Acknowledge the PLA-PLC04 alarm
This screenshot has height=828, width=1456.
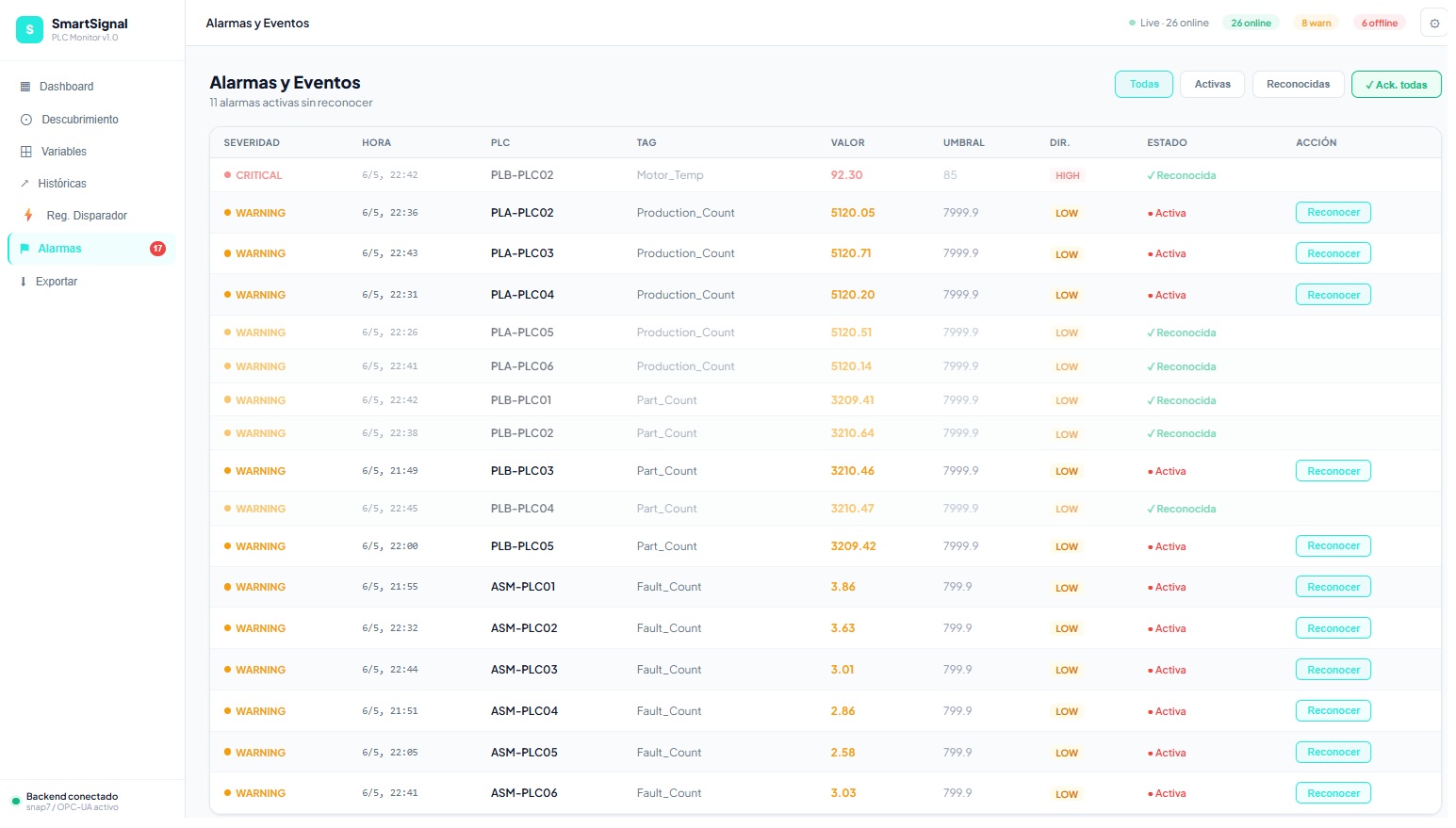click(x=1333, y=295)
